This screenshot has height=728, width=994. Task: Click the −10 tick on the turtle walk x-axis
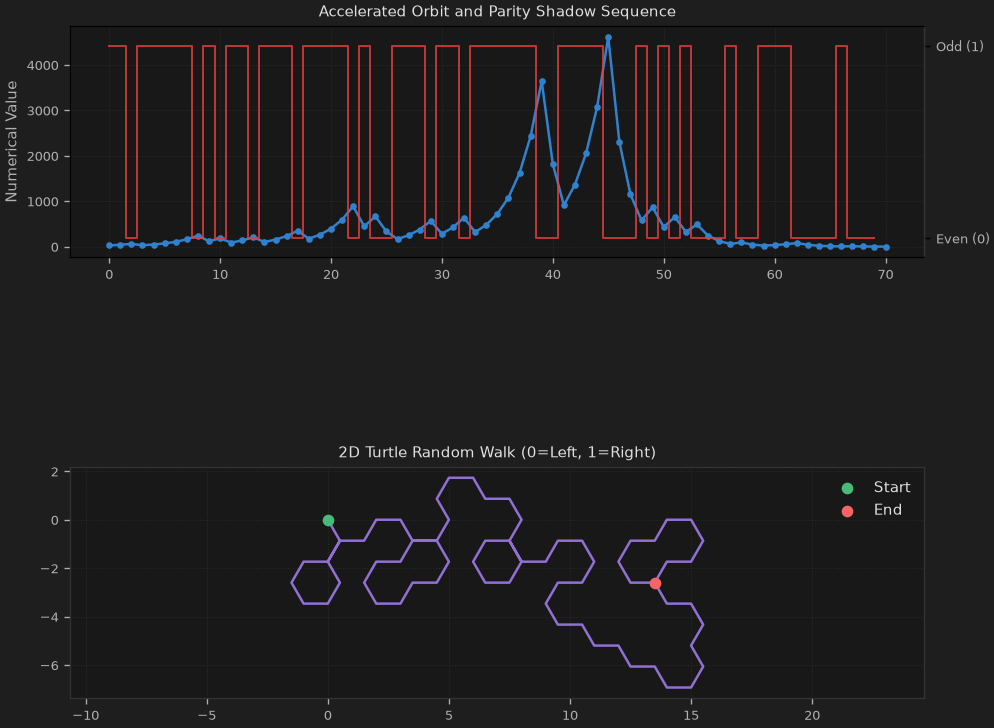[86, 715]
